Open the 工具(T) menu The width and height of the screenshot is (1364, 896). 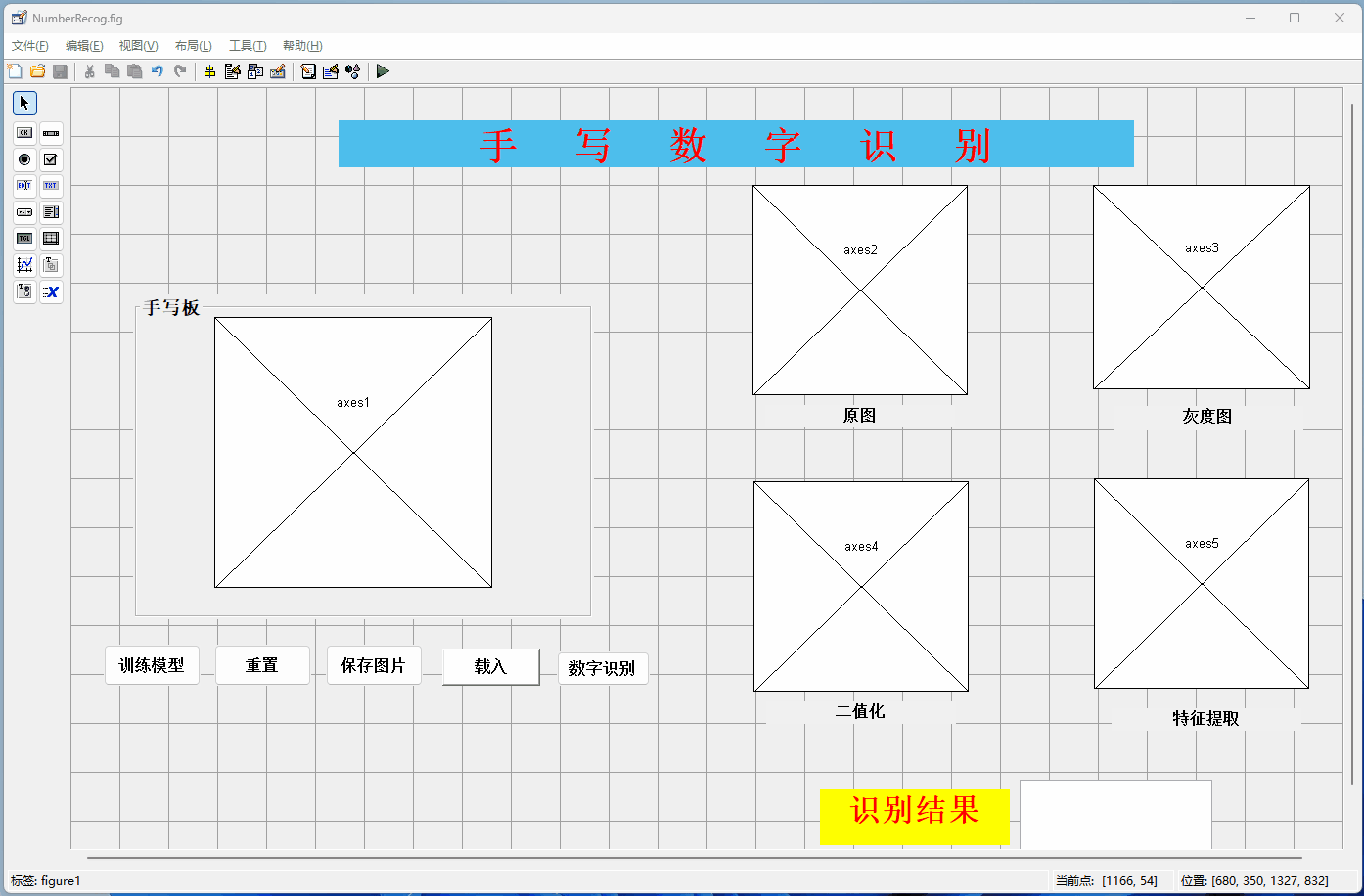[x=248, y=46]
